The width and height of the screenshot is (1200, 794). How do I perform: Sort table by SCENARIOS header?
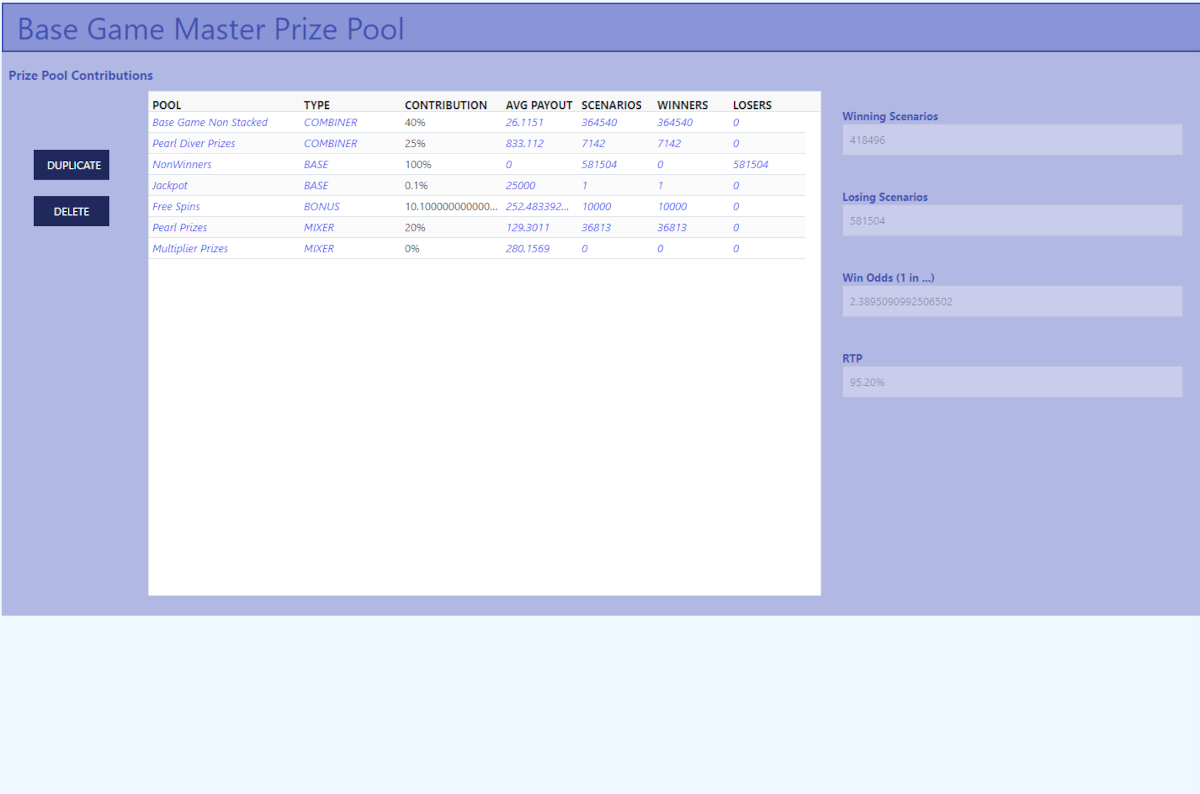pyautogui.click(x=611, y=105)
